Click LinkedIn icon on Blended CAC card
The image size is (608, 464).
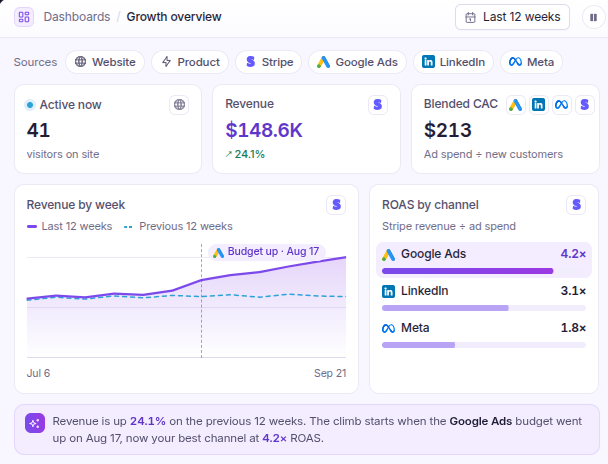click(538, 105)
